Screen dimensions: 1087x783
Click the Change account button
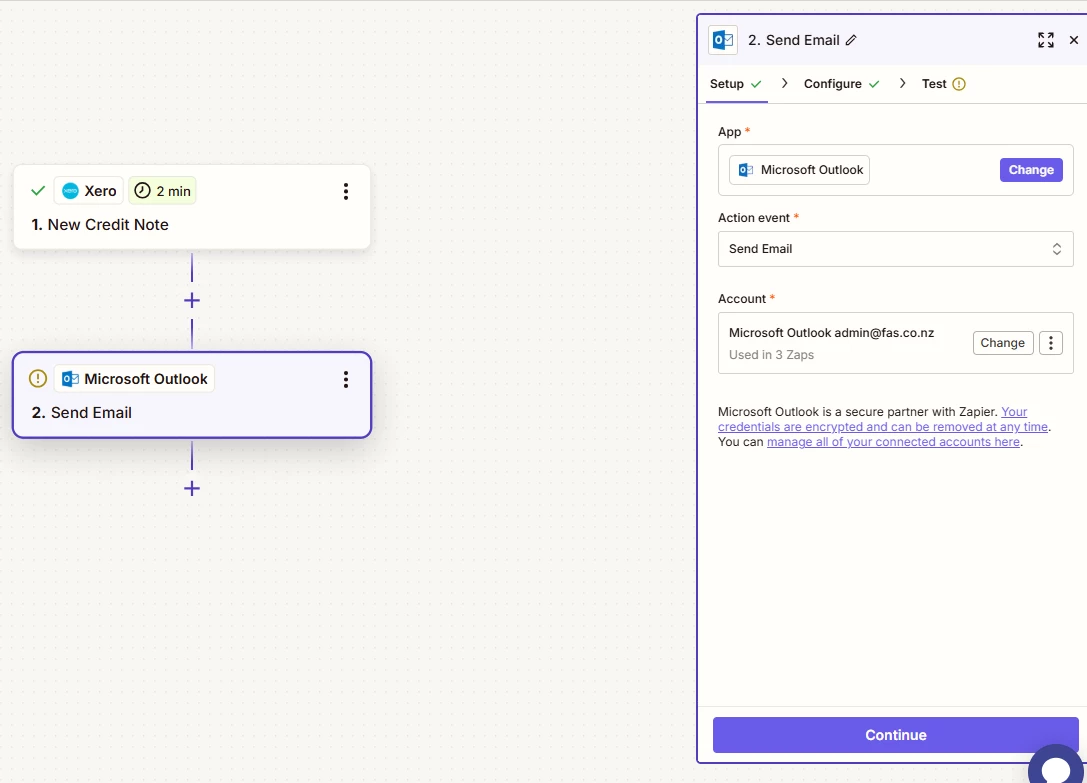[1002, 343]
